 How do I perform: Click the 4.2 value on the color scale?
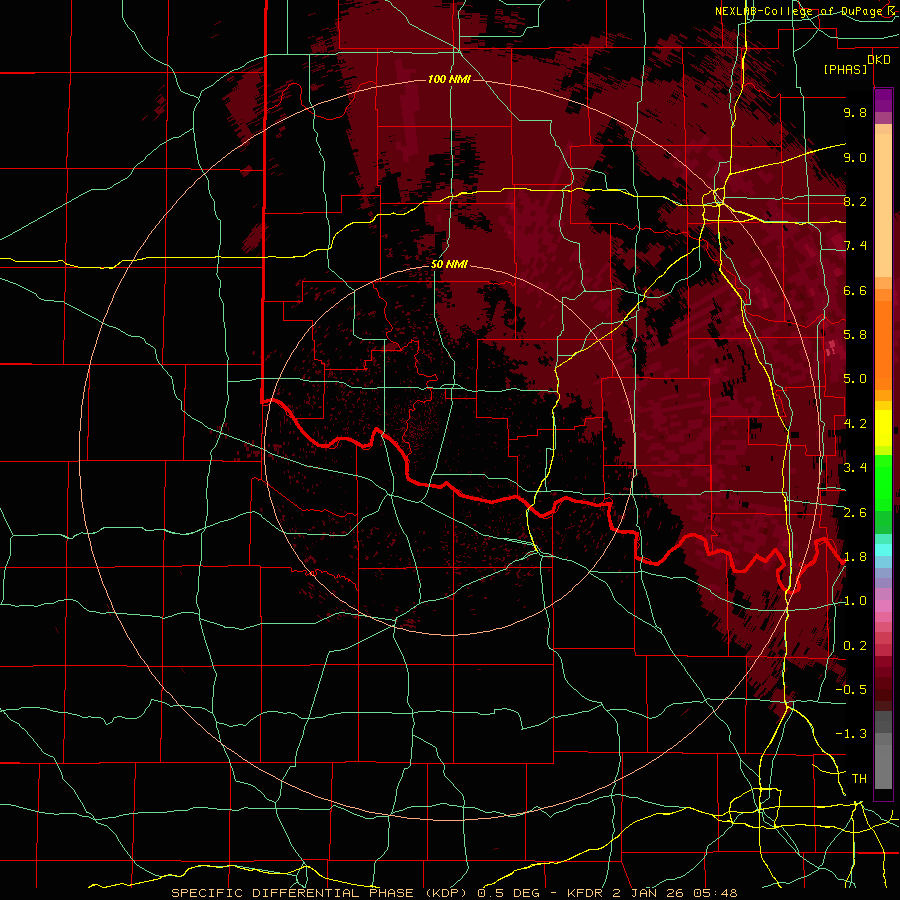[x=855, y=424]
